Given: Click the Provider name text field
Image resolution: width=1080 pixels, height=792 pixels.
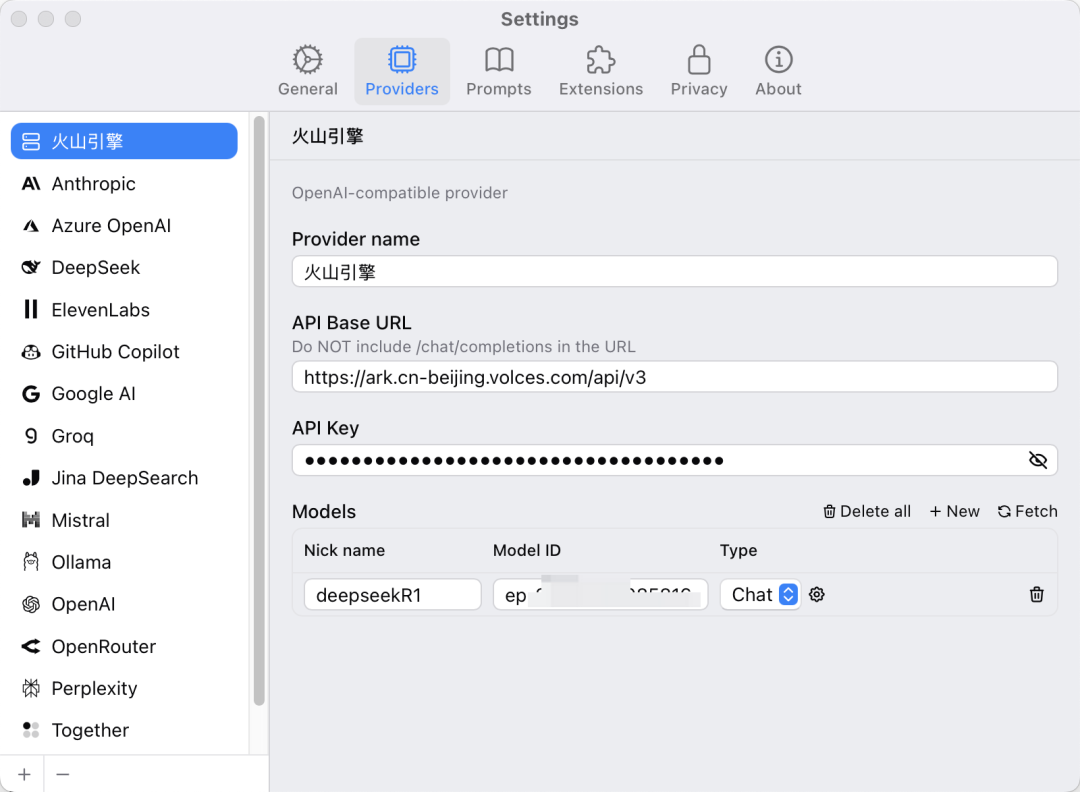Looking at the screenshot, I should click(x=674, y=272).
